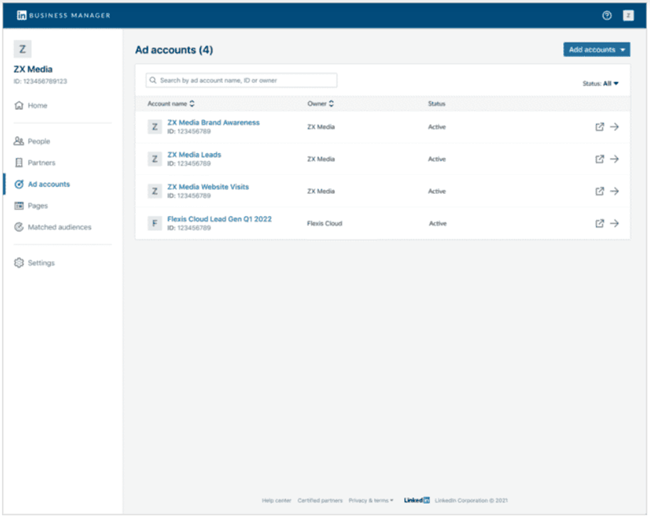This screenshot has width=650, height=518.
Task: Expand Privacy & terms footer menu
Action: 371,500
